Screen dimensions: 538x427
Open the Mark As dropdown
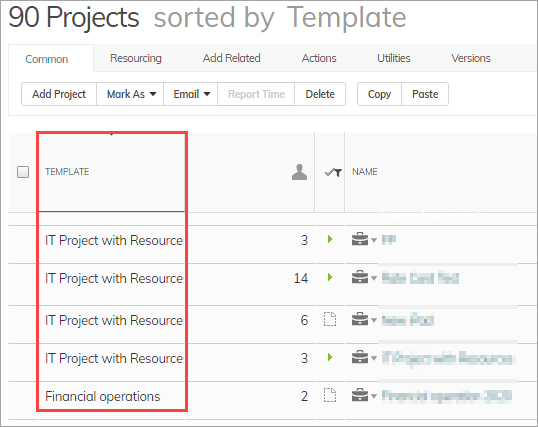[130, 94]
